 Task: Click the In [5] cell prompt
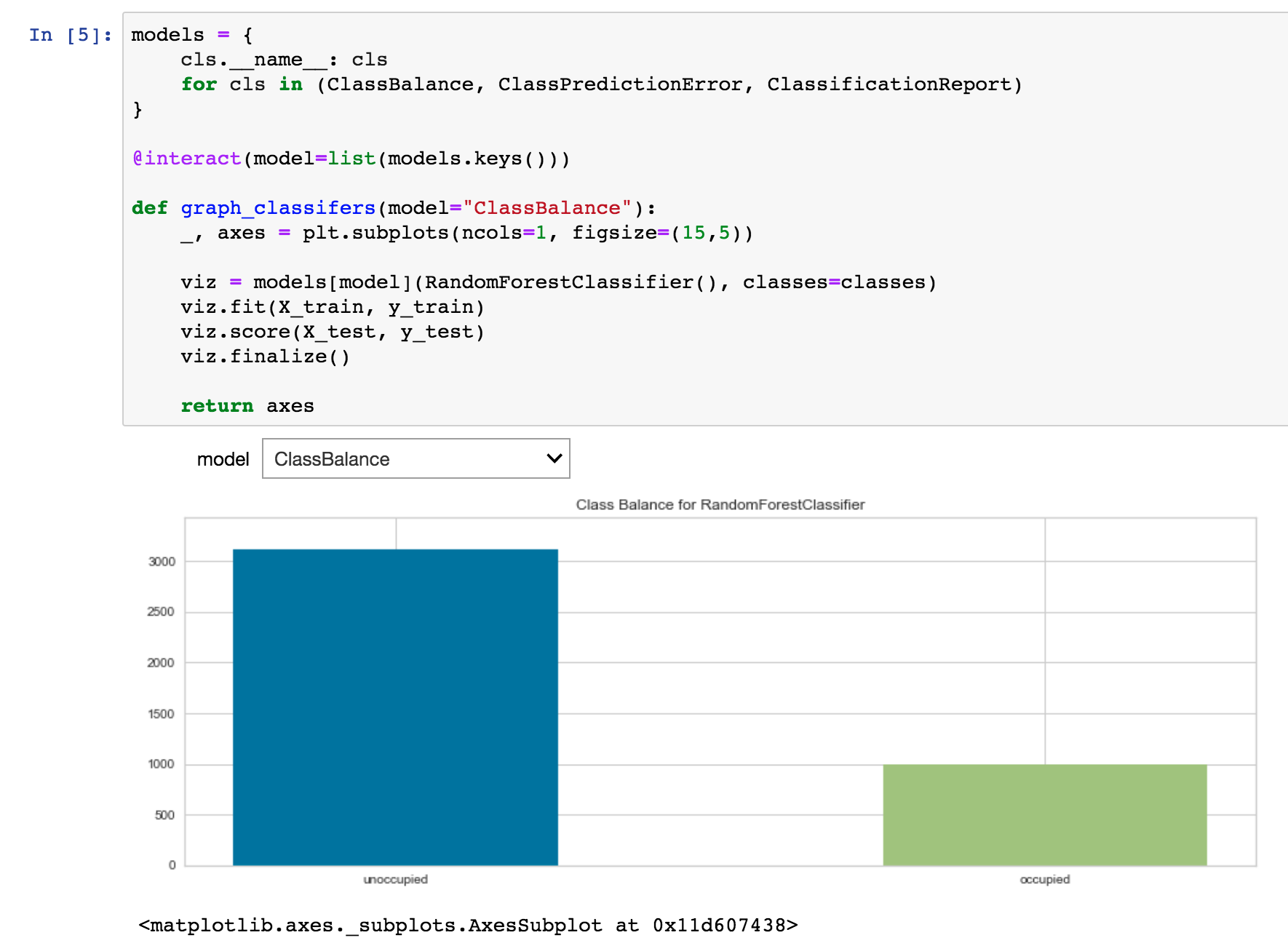point(68,34)
